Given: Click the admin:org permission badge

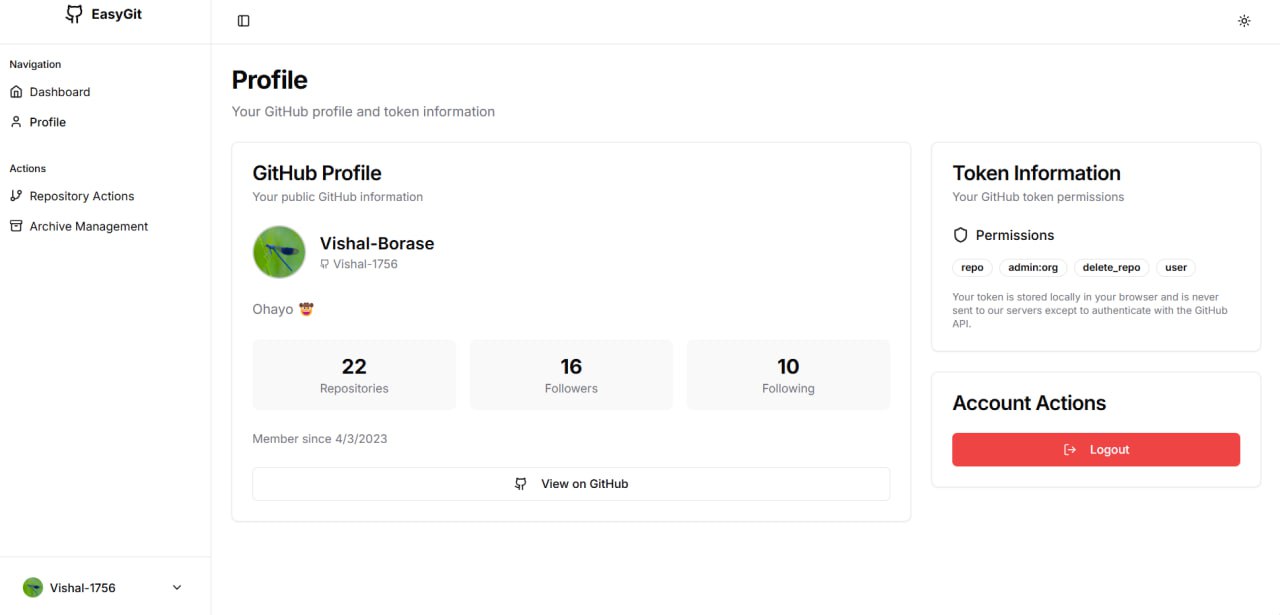Looking at the screenshot, I should tap(1033, 268).
